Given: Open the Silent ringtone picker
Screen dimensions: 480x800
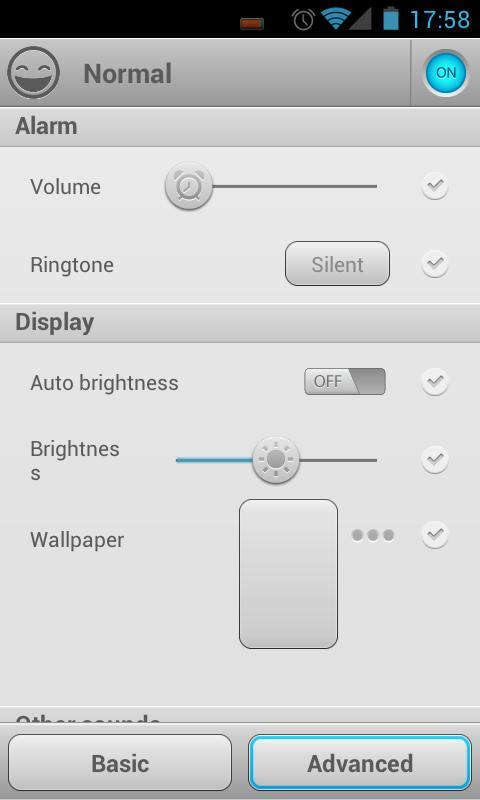Looking at the screenshot, I should point(337,264).
